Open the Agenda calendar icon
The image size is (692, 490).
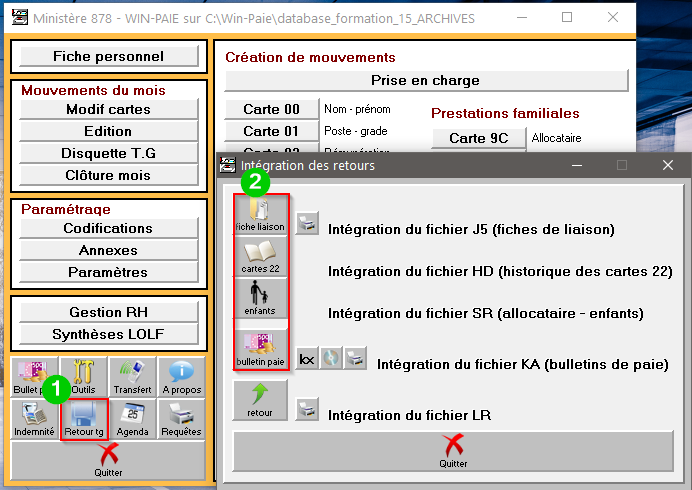click(x=132, y=418)
